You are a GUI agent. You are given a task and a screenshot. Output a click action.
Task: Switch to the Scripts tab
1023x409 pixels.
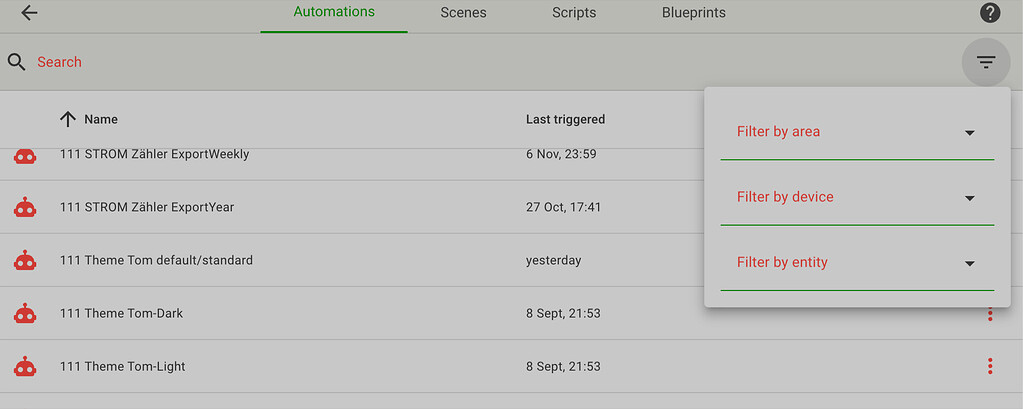coord(574,13)
